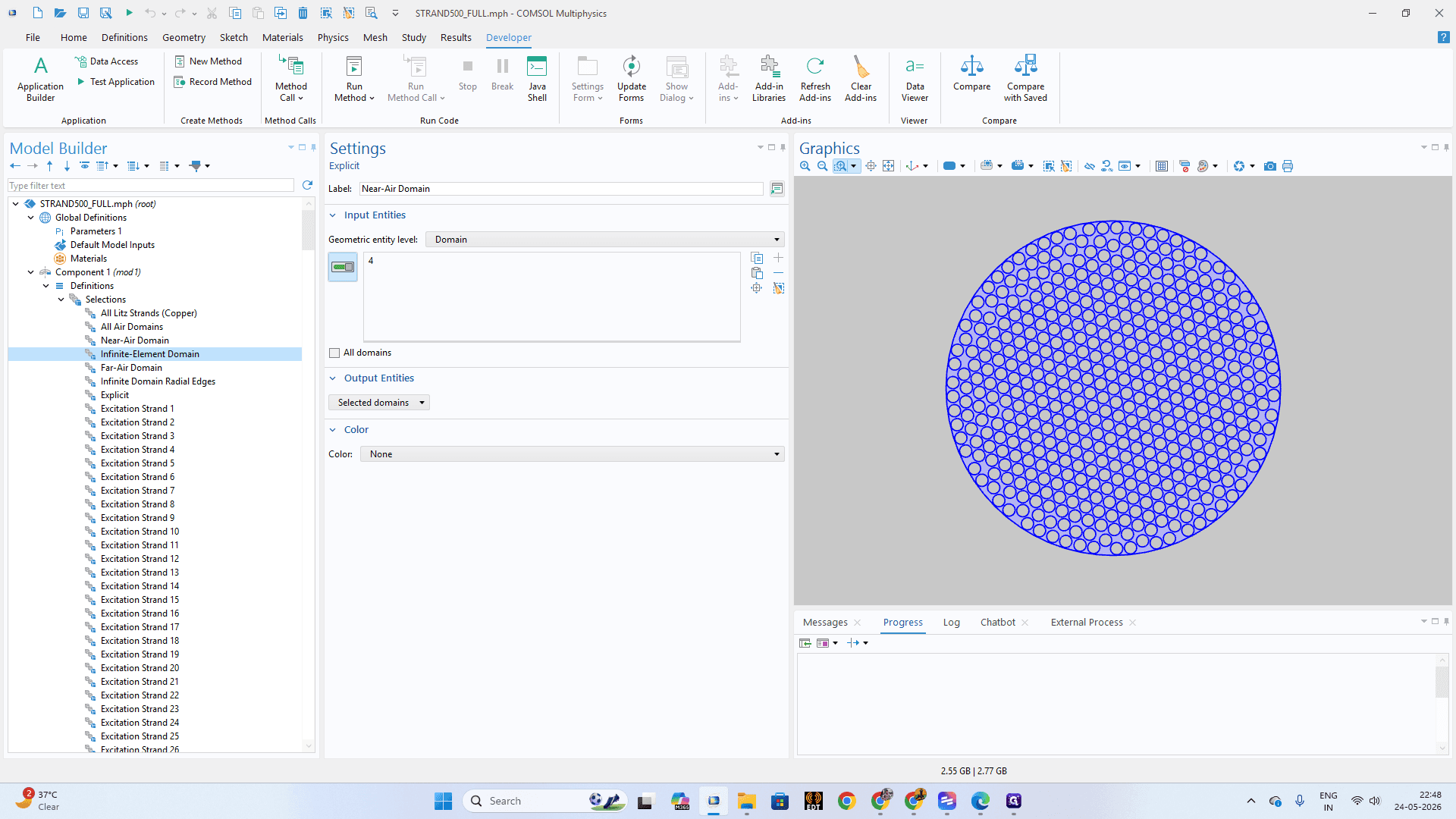Toggle the active selection switch
1456x819 pixels.
pyautogui.click(x=343, y=267)
